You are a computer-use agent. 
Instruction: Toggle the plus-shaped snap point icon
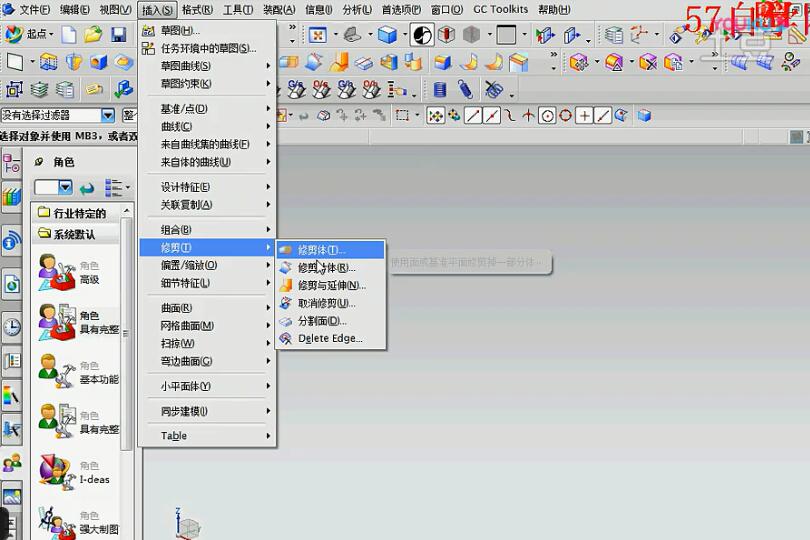click(584, 116)
